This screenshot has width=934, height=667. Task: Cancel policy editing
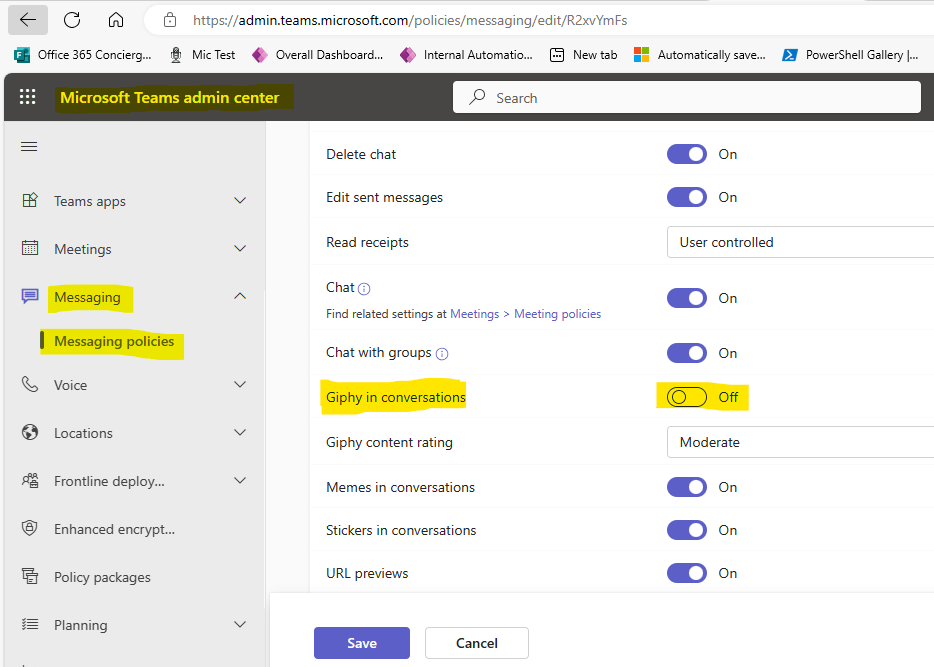tap(477, 643)
